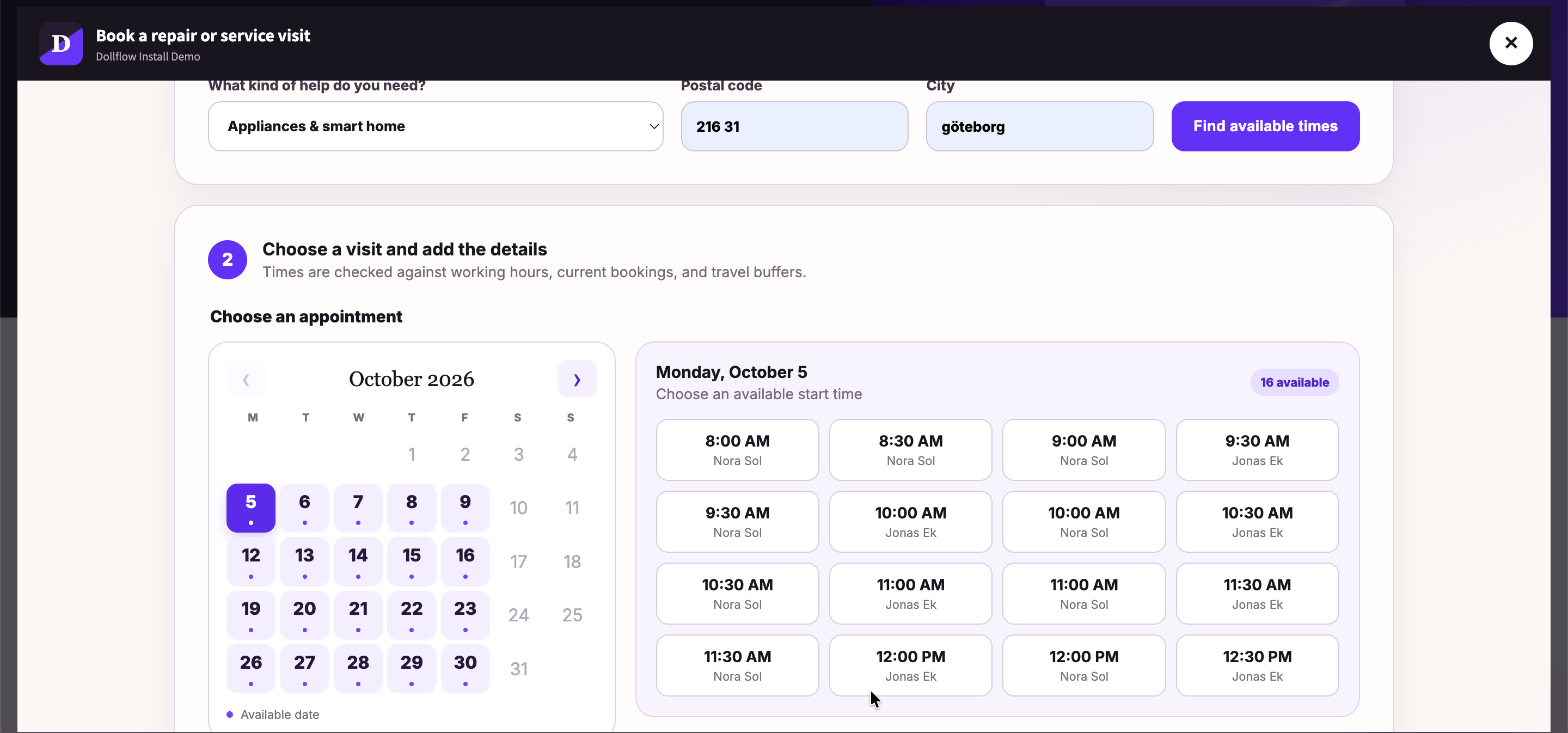Pick the 11:00 AM Jonas Ek slot

[x=911, y=593]
